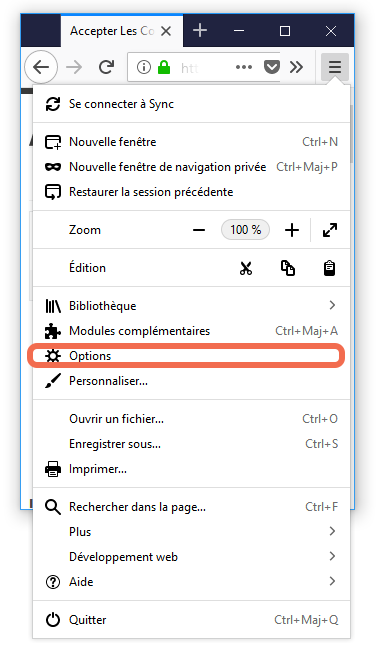Enter full screen with the arrows icon
This screenshot has width=389, height=662.
pos(330,230)
